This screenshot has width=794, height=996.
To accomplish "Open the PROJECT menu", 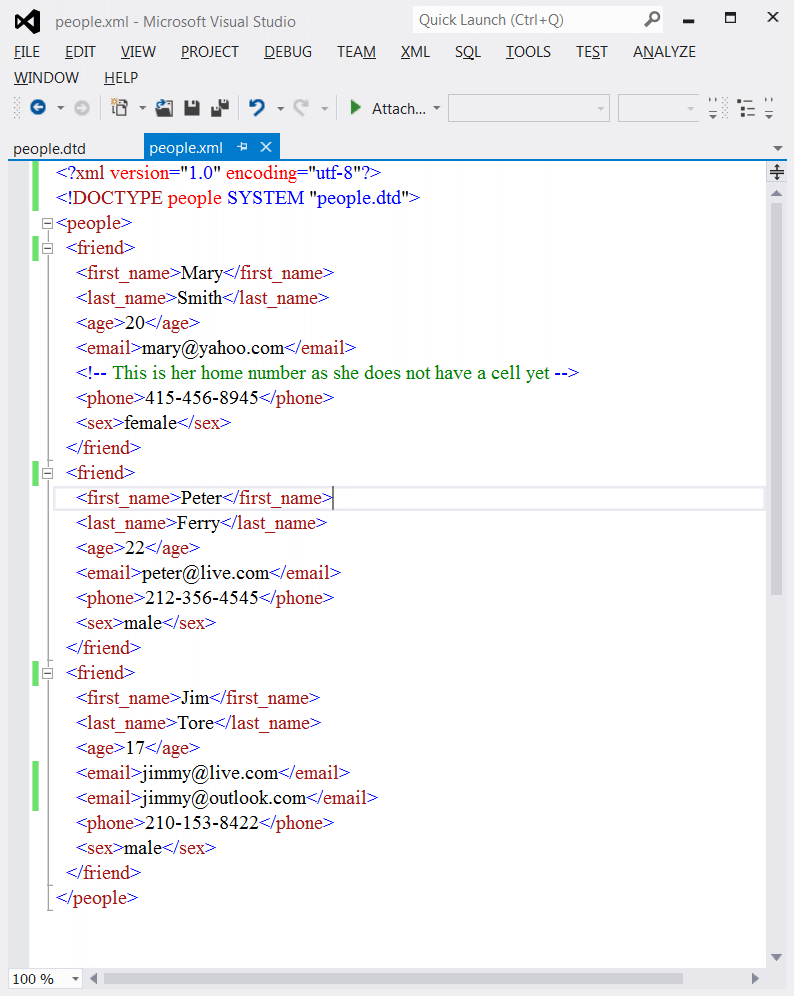I will point(210,51).
